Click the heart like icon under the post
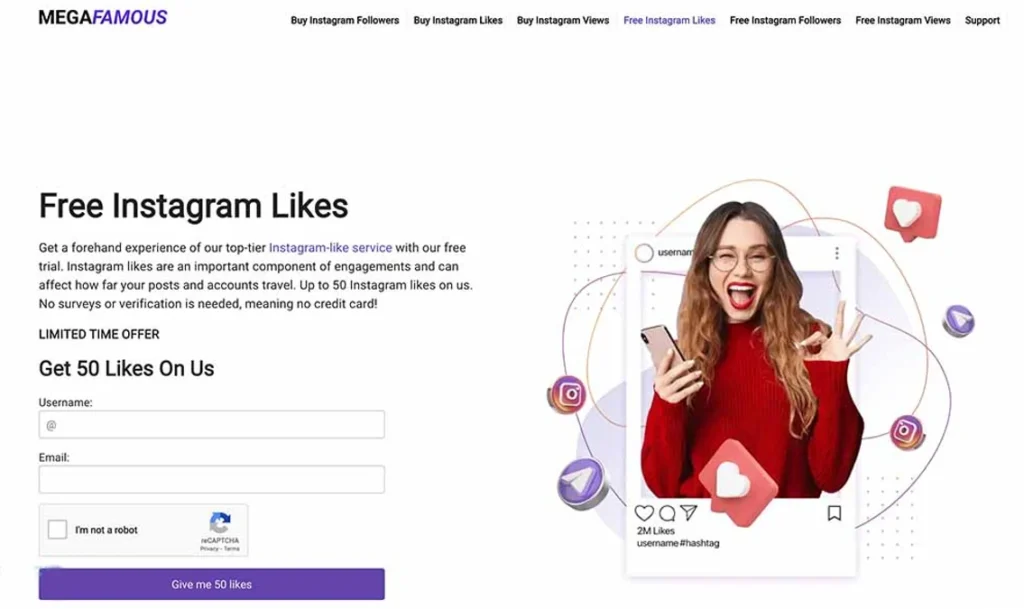 [x=644, y=513]
